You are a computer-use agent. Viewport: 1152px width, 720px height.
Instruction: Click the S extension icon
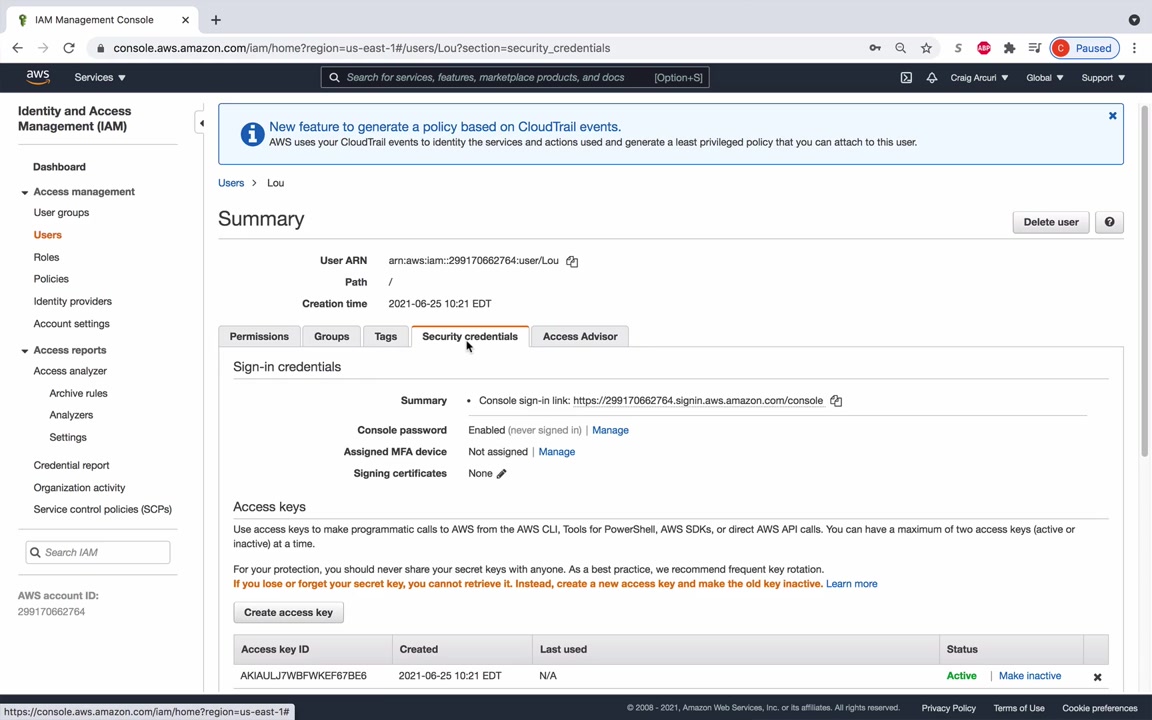958,48
